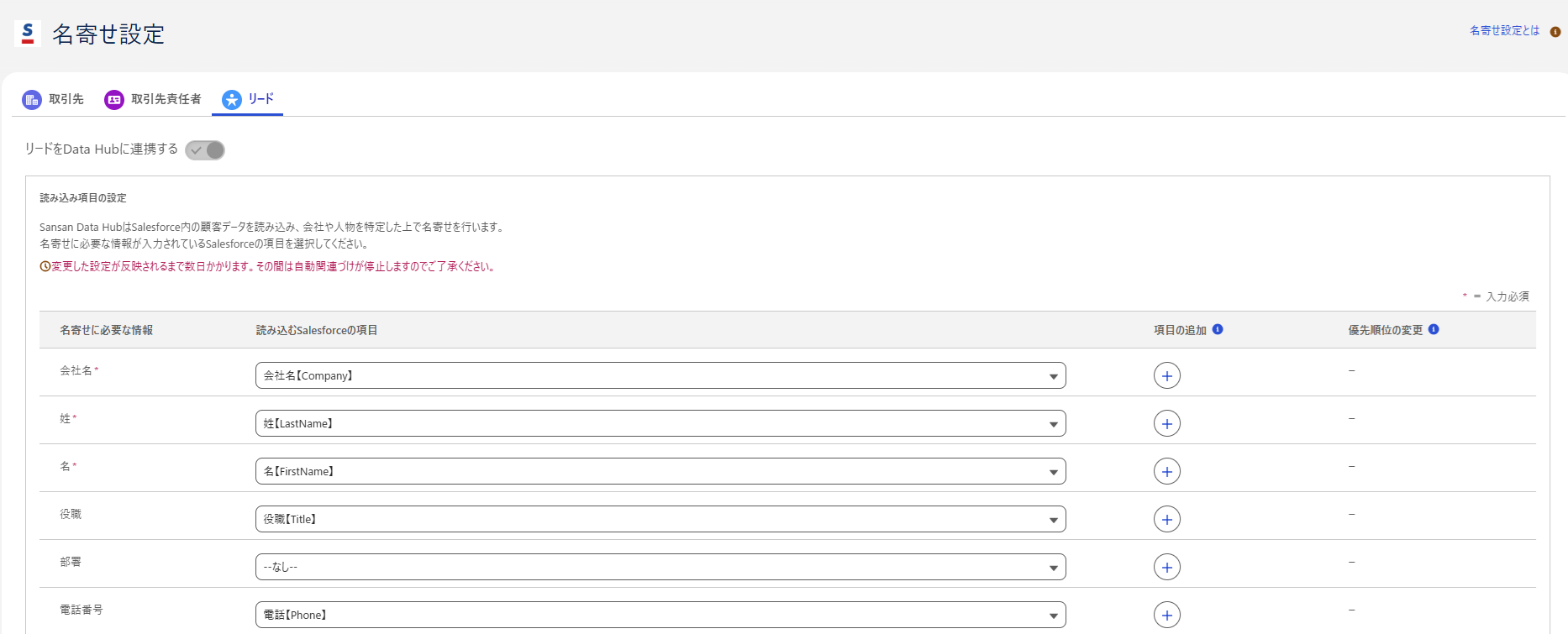Click the 会社名 row label
The height and width of the screenshot is (634, 1568).
(x=76, y=370)
